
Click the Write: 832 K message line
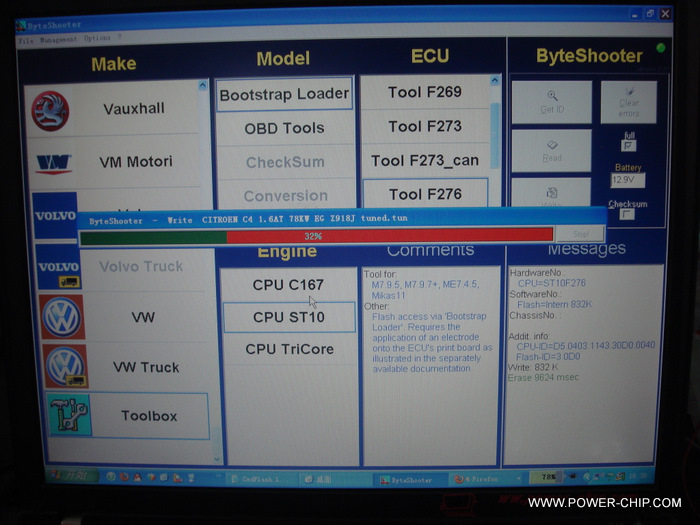533,367
